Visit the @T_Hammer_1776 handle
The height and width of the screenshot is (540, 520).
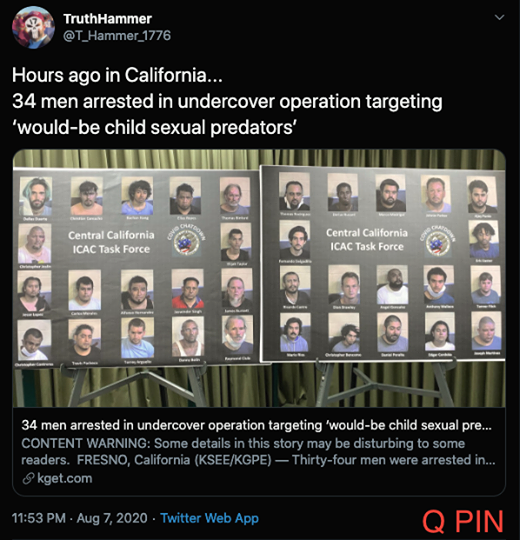coord(117,35)
